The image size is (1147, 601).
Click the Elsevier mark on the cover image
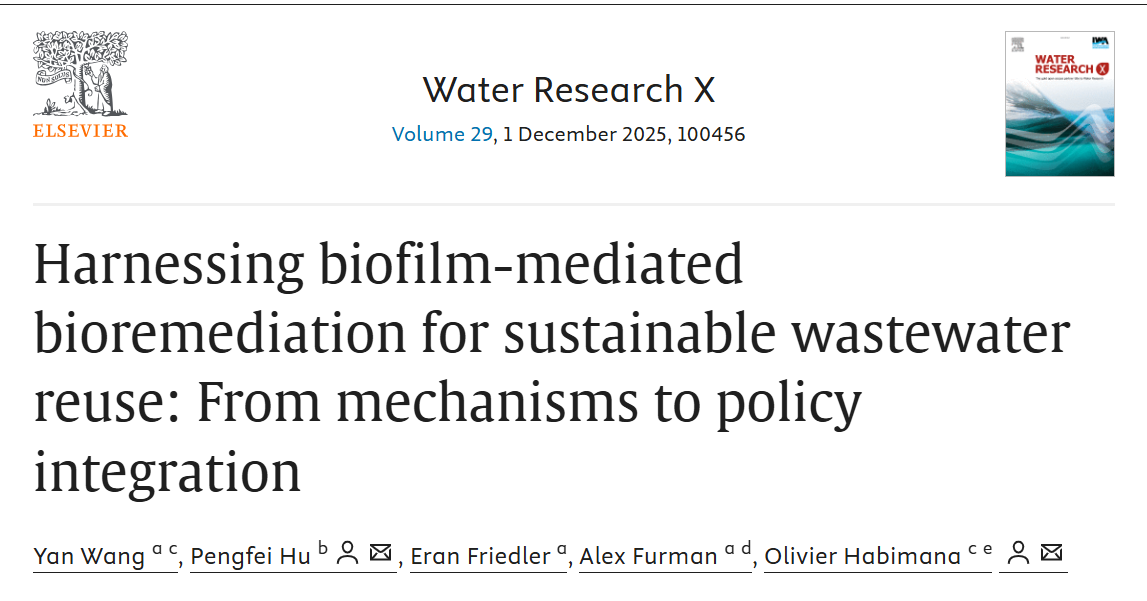tap(1018, 44)
